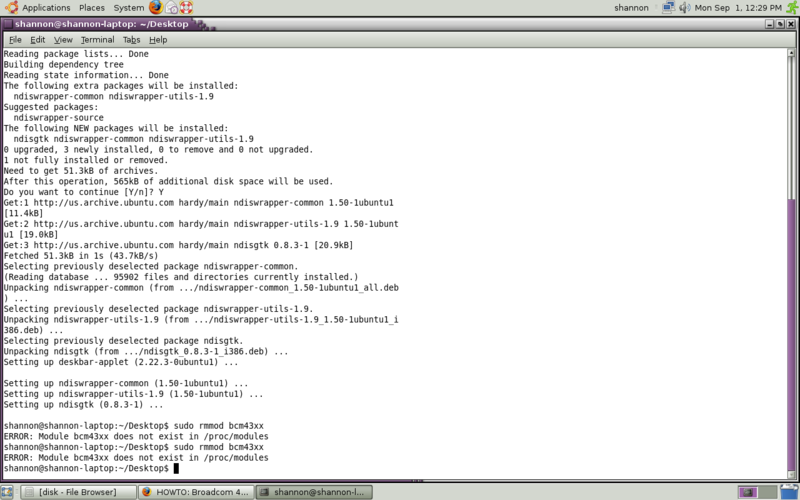Click the show desktop icon in bottom panel
The image size is (800, 500).
pyautogui.click(x=7, y=492)
